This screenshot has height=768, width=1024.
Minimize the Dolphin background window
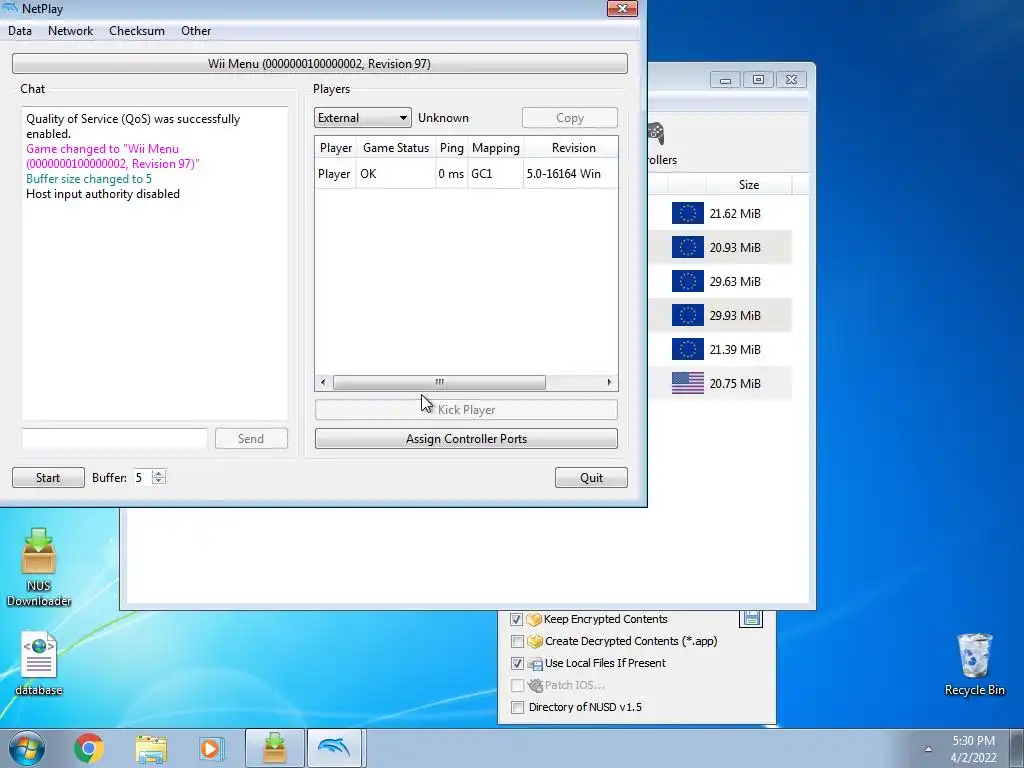point(725,80)
